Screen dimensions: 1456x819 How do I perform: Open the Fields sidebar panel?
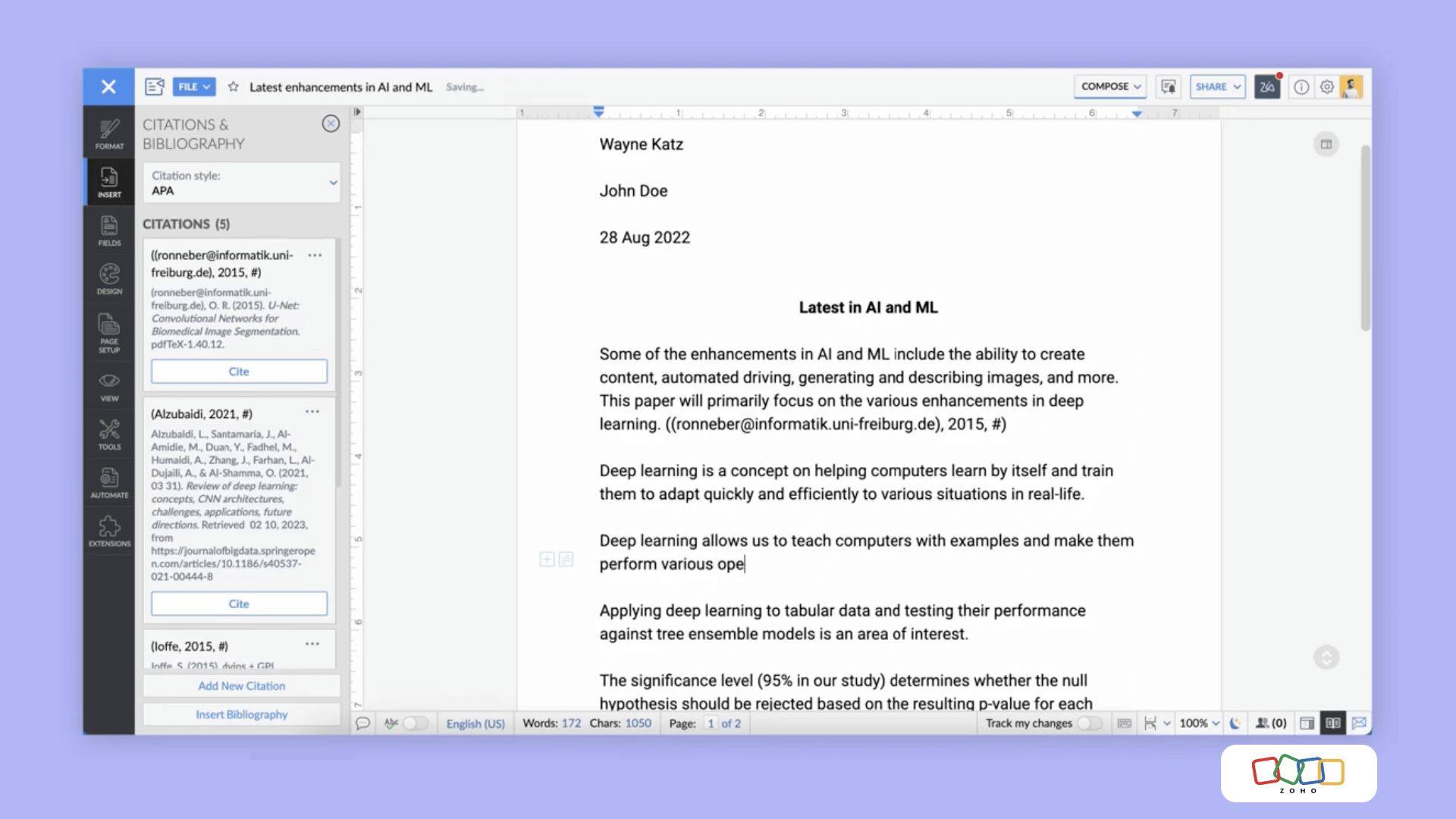109,231
